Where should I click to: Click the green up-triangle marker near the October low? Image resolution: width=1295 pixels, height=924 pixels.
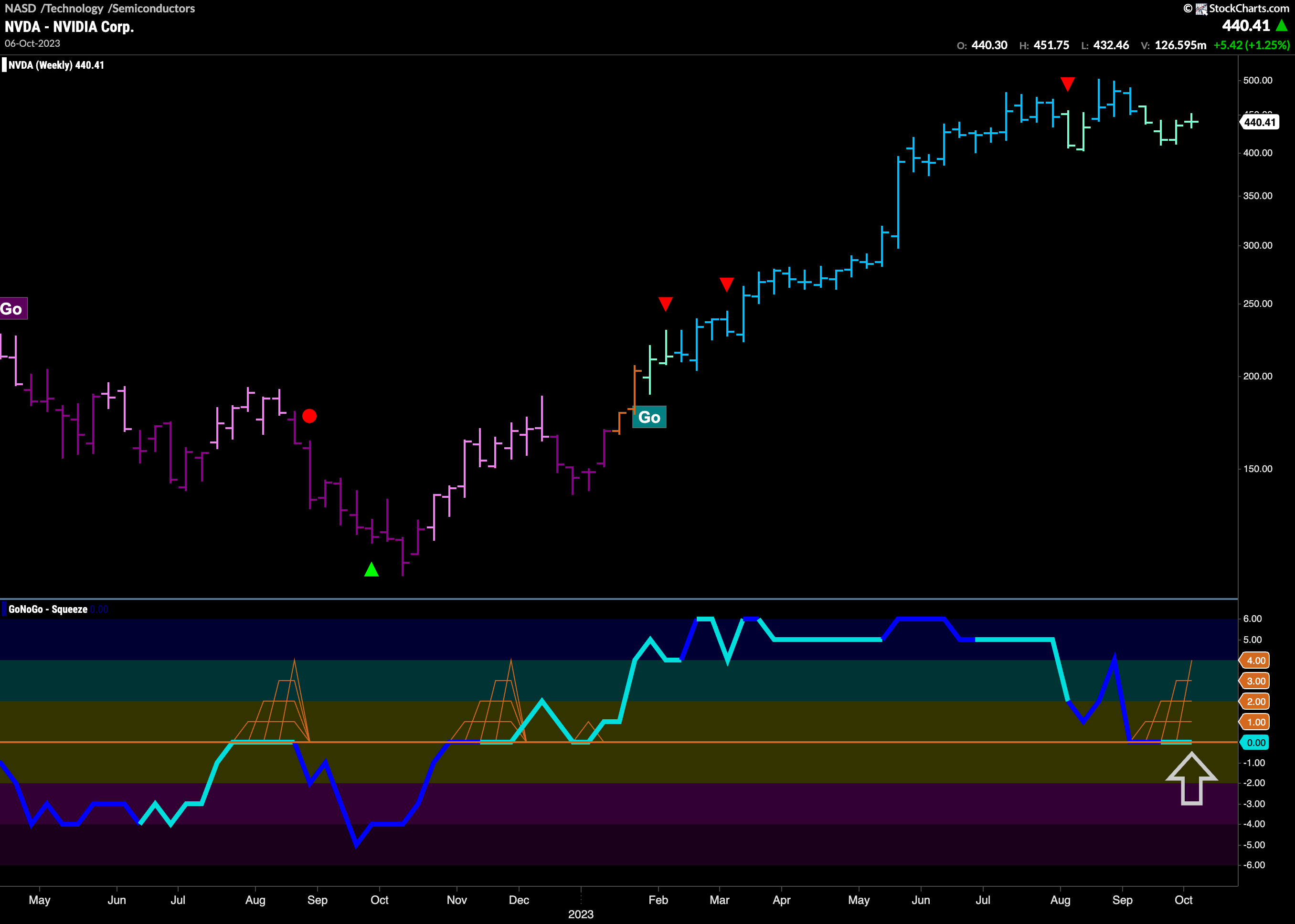click(371, 569)
